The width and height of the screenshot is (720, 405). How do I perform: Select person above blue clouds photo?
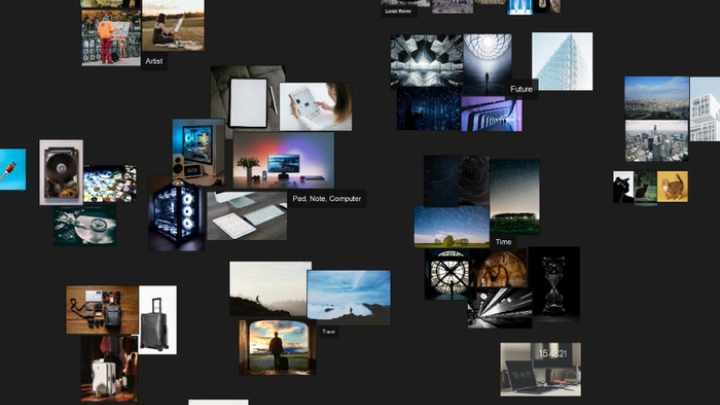(349, 298)
